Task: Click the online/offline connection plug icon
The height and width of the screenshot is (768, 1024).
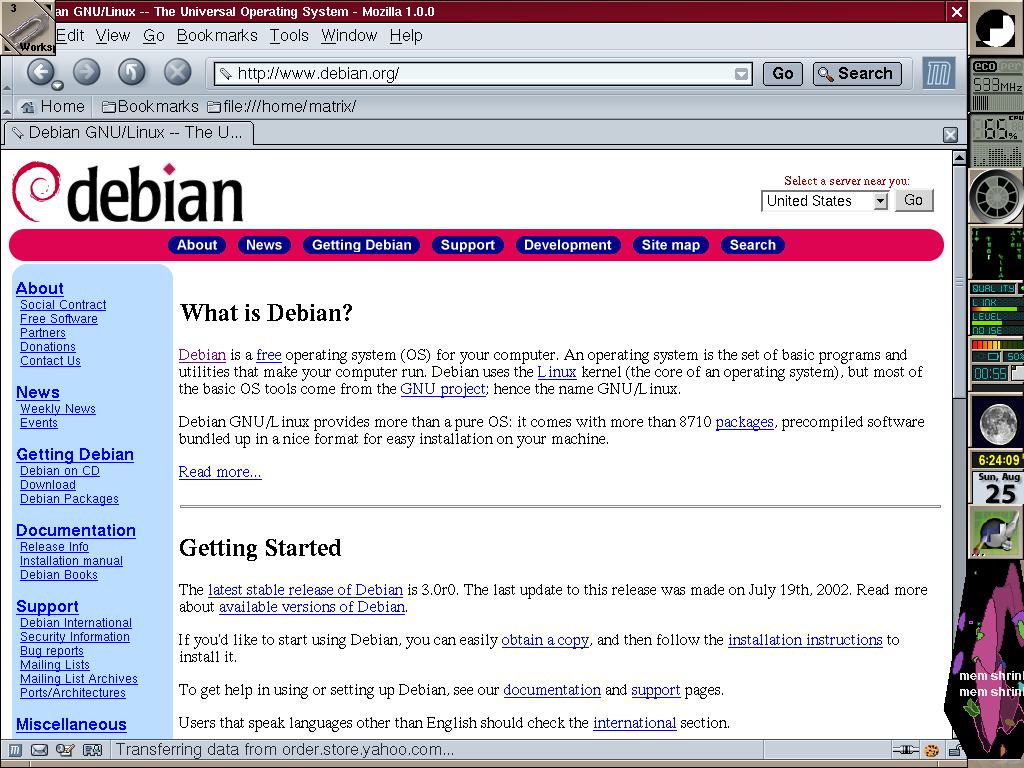Action: tap(905, 750)
